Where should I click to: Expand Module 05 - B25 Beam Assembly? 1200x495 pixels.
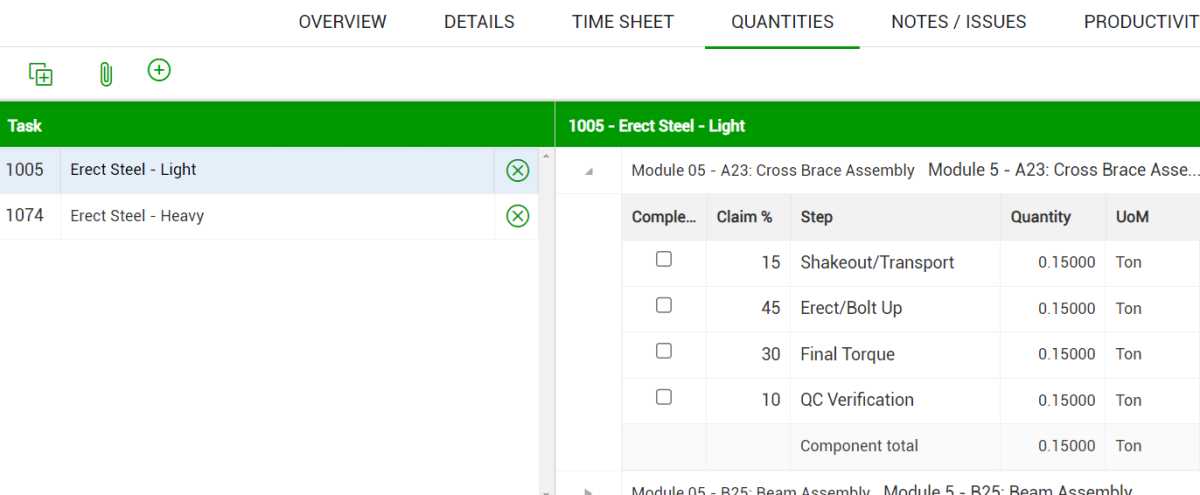(x=589, y=491)
